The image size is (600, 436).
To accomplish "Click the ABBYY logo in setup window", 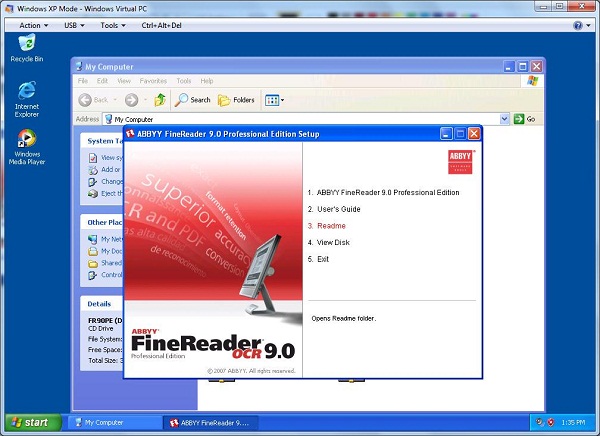I will [x=460, y=162].
